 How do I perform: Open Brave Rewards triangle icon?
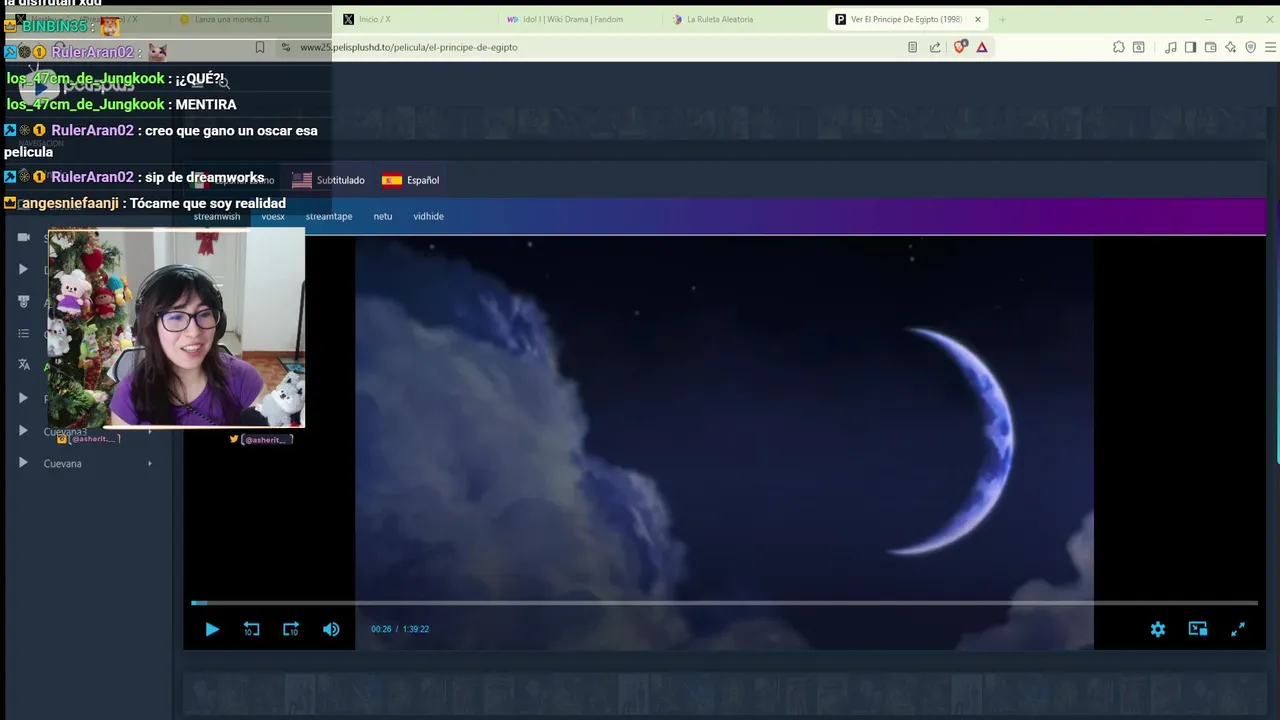click(982, 47)
